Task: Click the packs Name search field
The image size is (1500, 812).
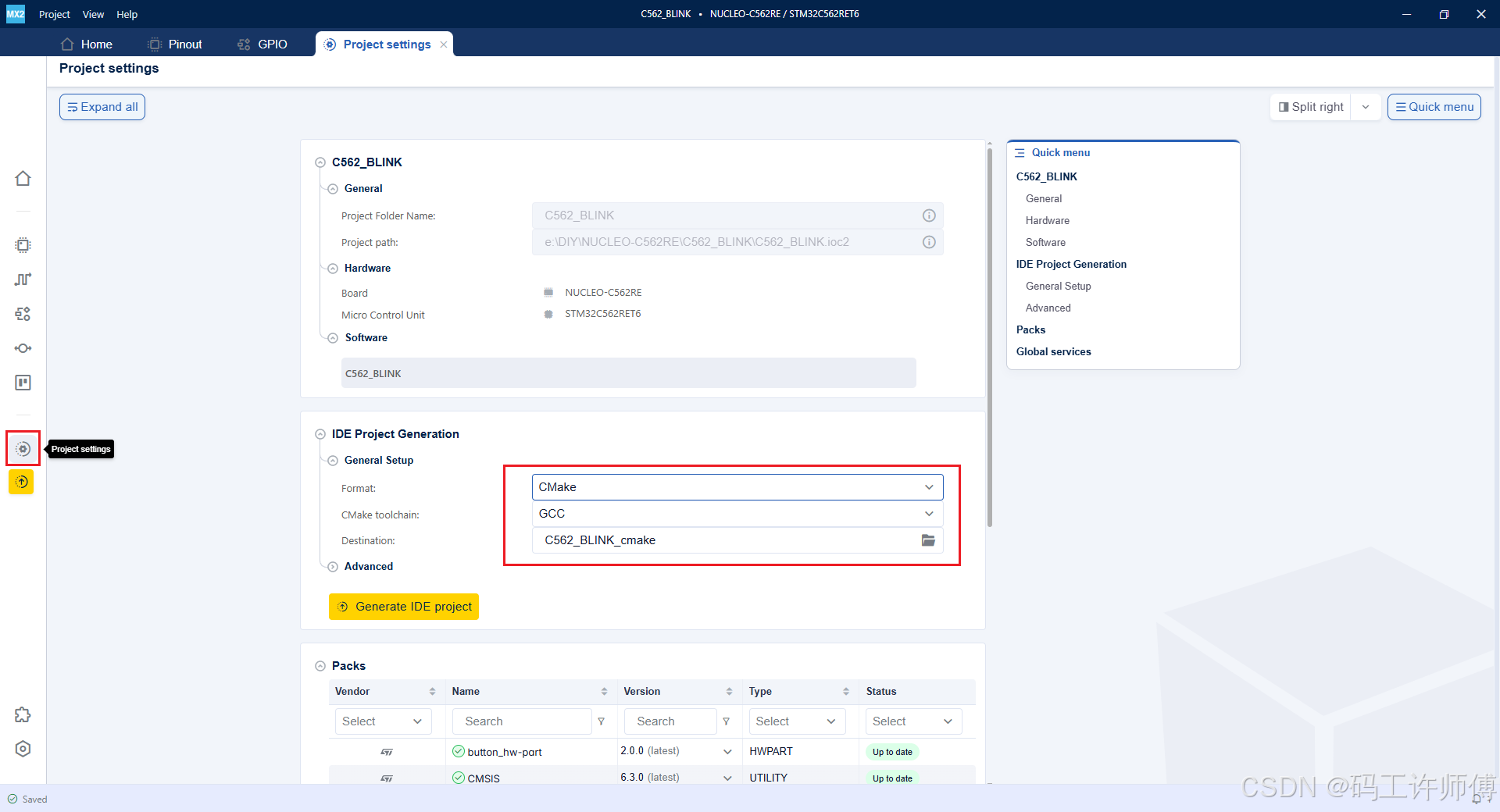Action: point(522,721)
